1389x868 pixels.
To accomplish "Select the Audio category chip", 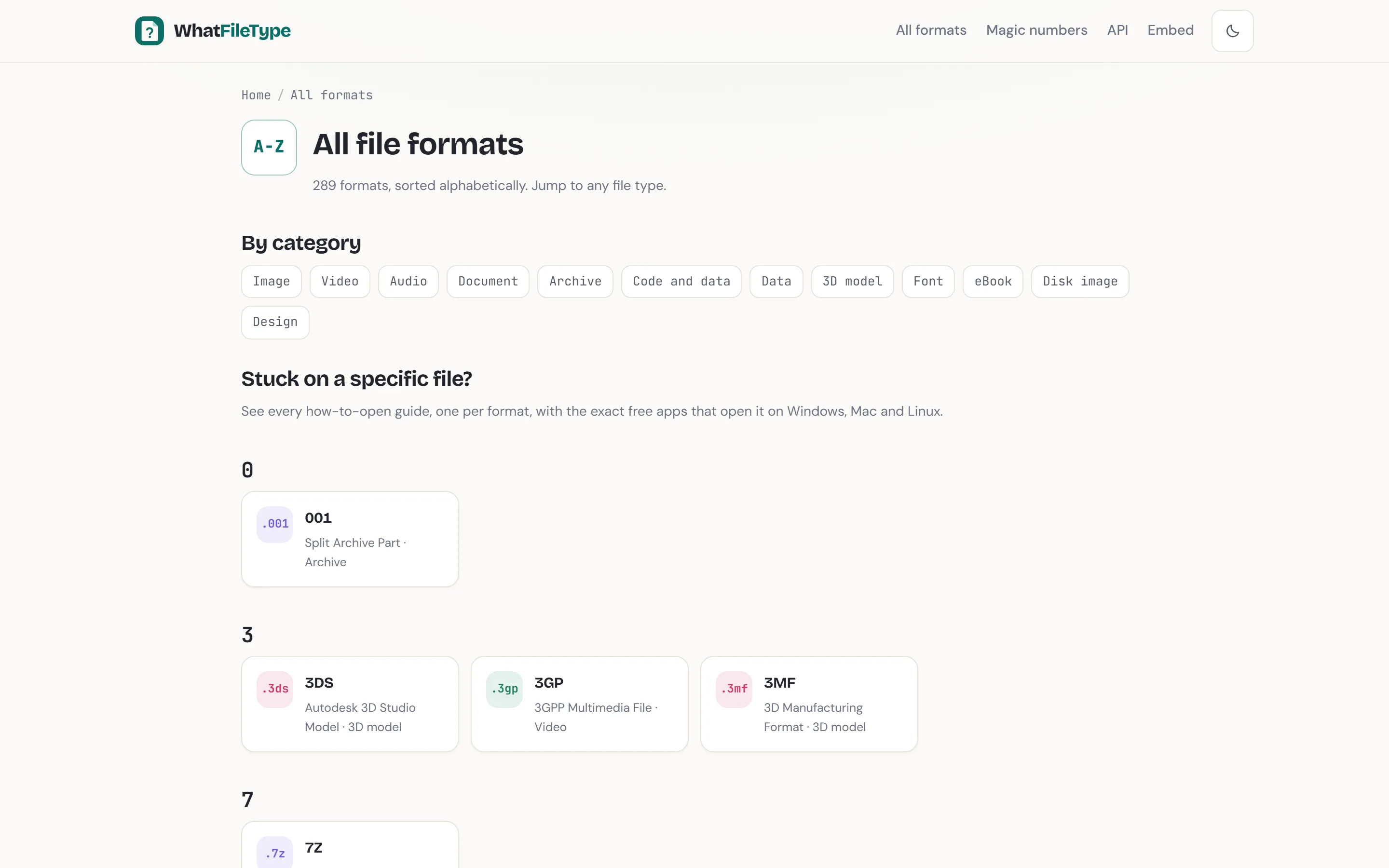I will pos(408,281).
